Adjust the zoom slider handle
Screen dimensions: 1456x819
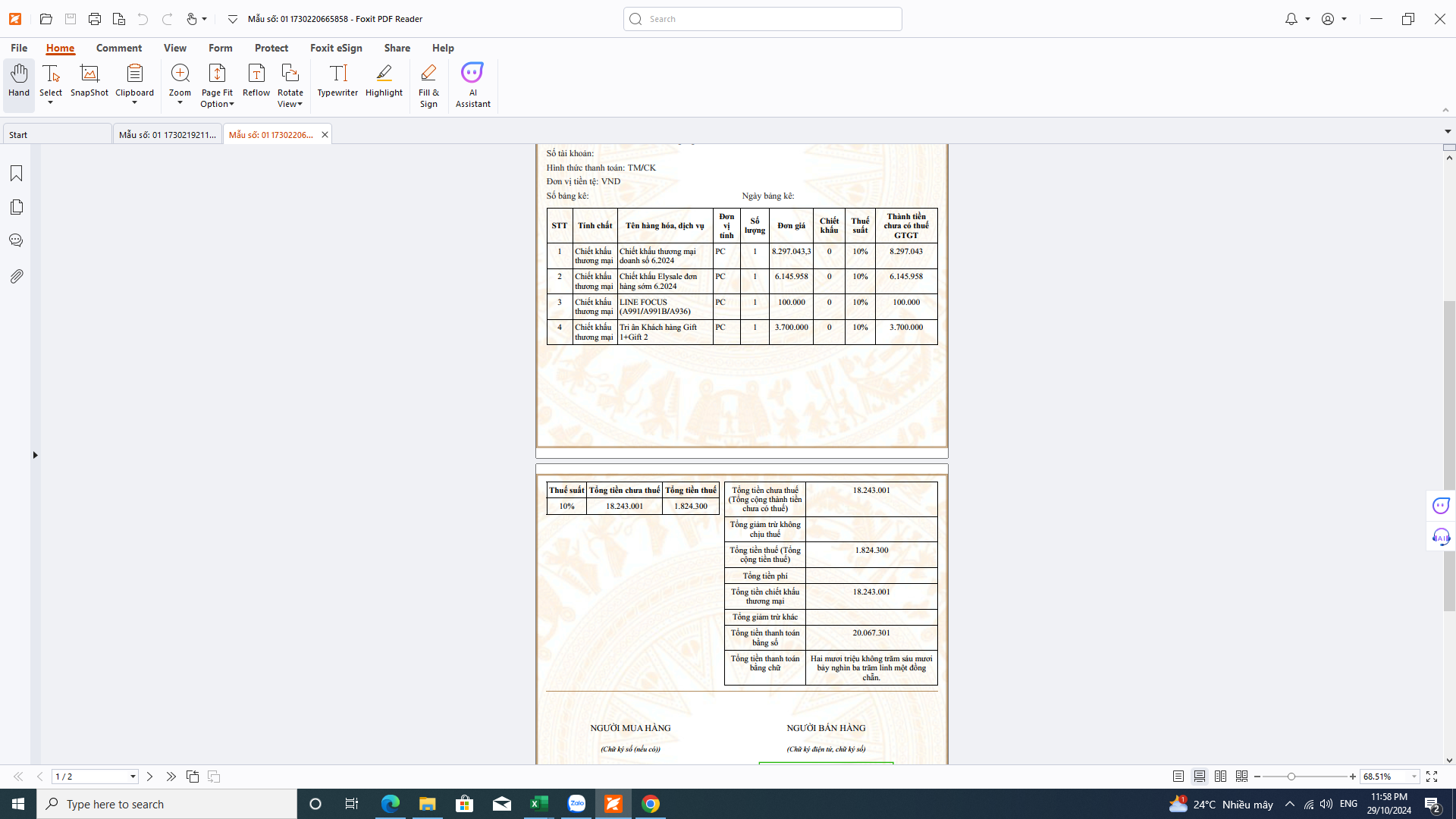point(1291,777)
